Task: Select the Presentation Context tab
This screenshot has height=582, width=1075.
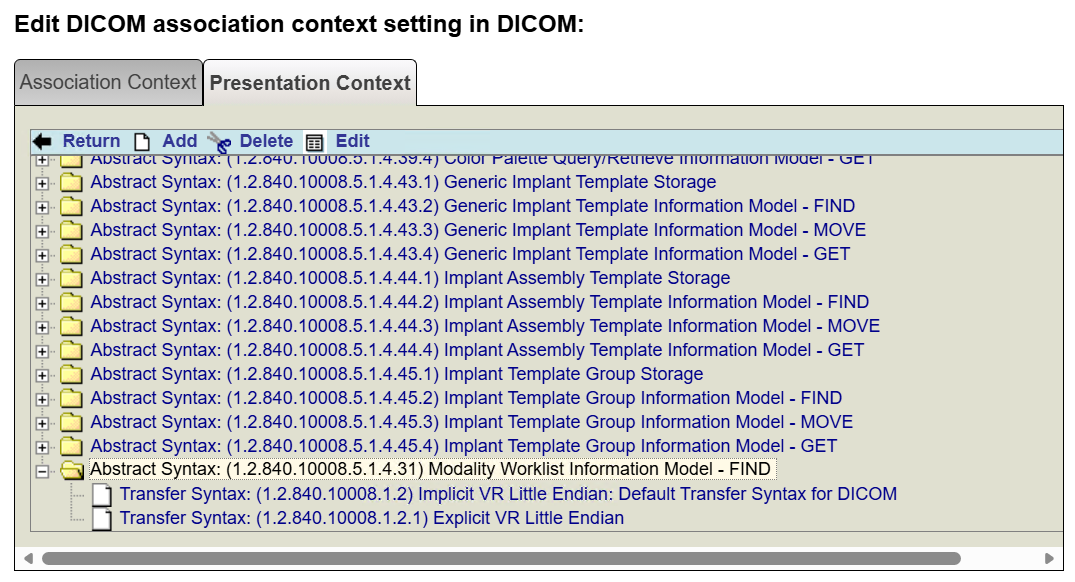Action: click(x=310, y=83)
